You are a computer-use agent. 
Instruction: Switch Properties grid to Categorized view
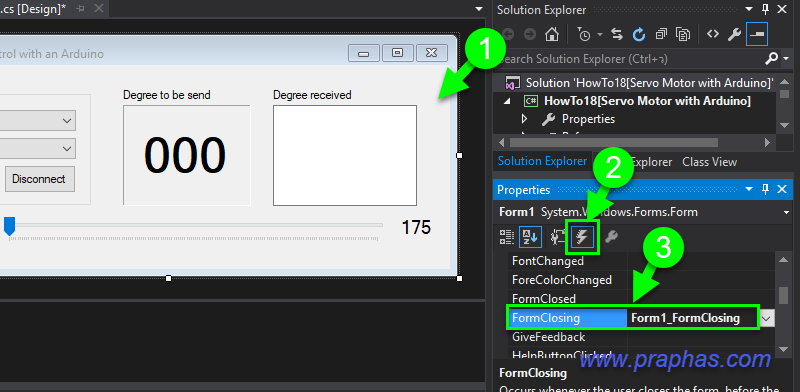[x=507, y=237]
